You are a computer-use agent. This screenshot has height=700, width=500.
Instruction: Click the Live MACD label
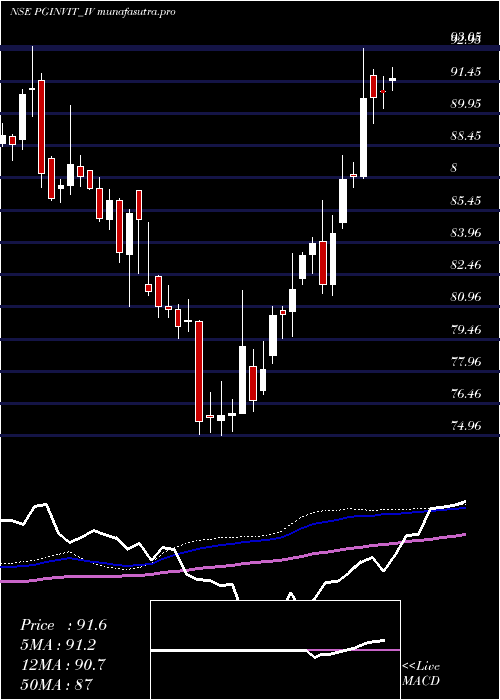[x=421, y=674]
